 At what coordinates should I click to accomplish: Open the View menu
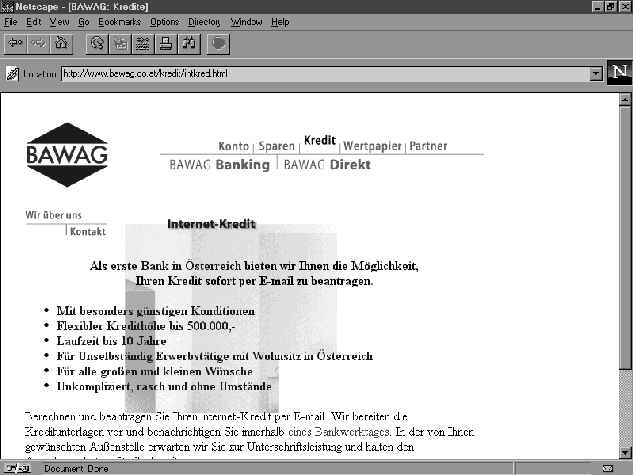[59, 22]
